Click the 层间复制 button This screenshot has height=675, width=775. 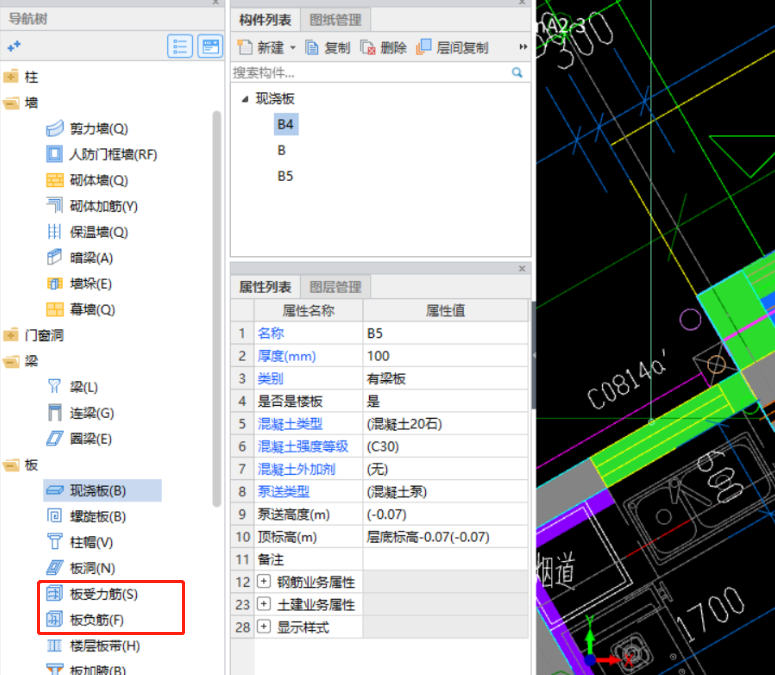pyautogui.click(x=452, y=47)
